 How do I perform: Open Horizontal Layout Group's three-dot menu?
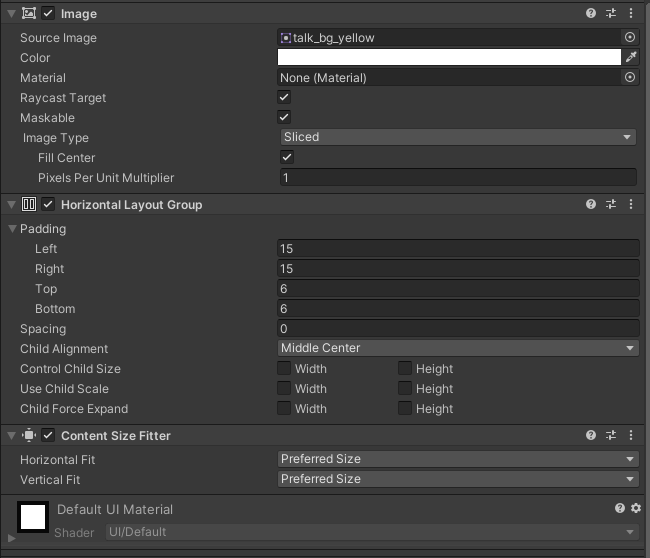pyautogui.click(x=631, y=204)
